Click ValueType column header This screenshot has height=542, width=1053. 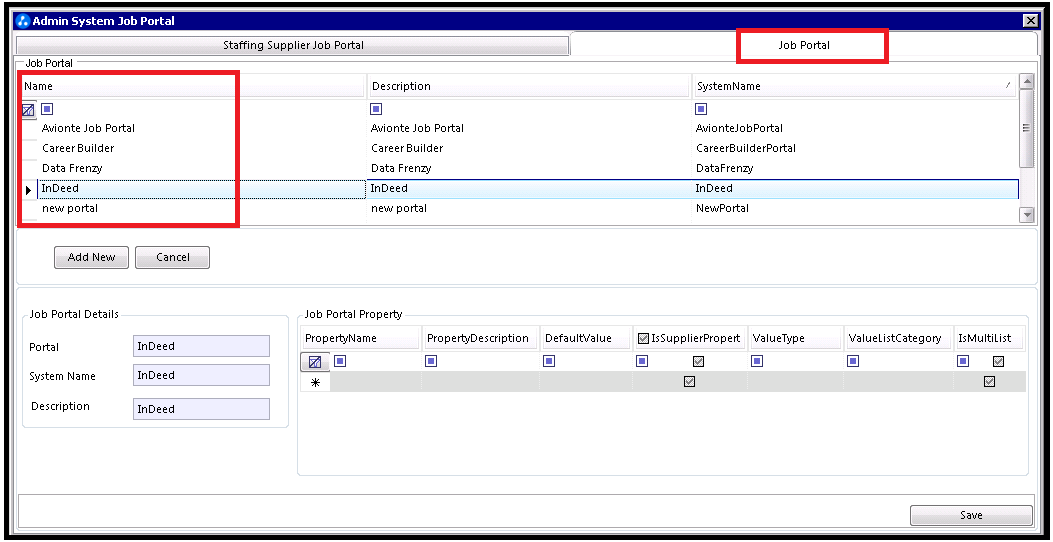pos(795,338)
